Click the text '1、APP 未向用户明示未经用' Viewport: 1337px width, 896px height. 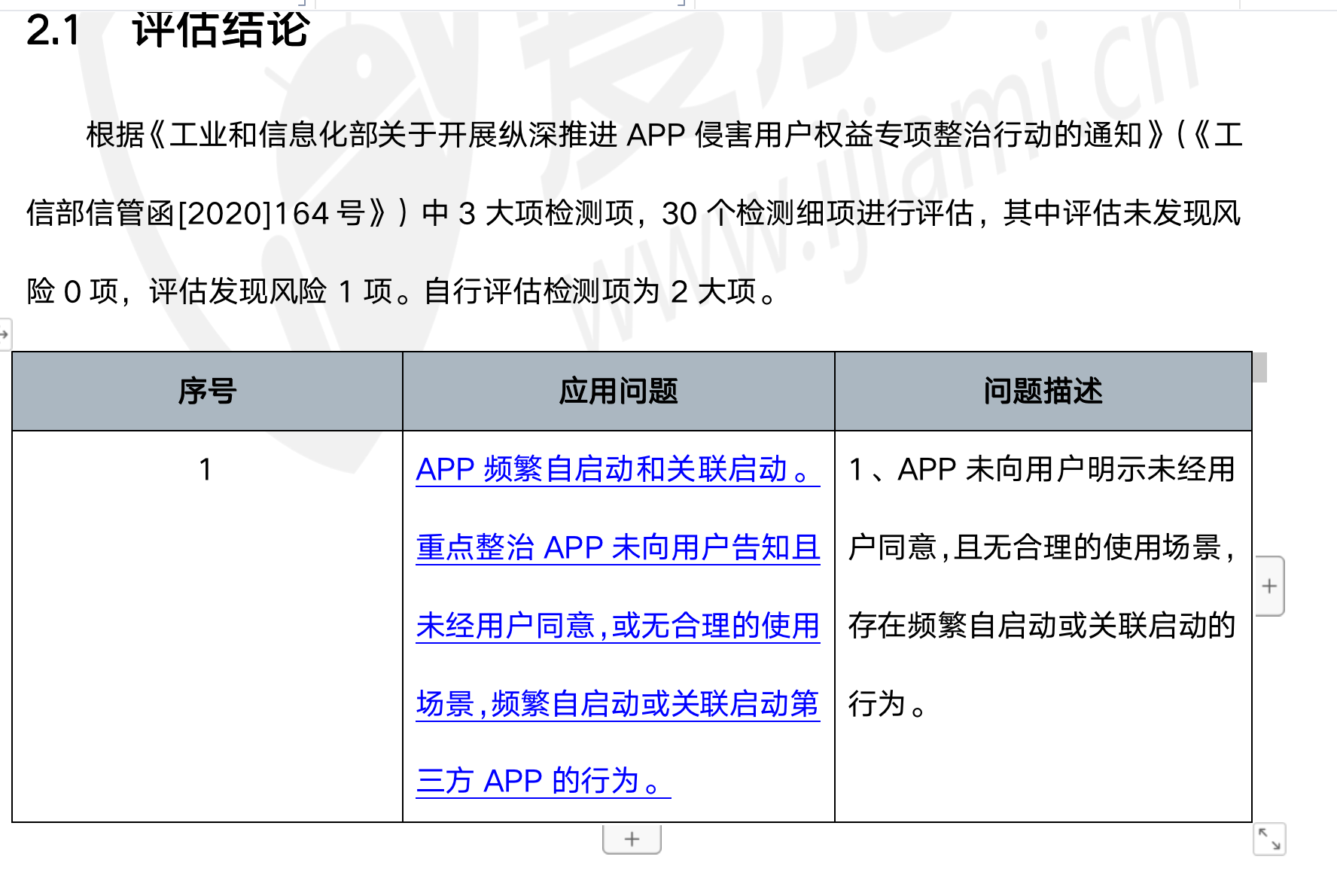(1042, 470)
